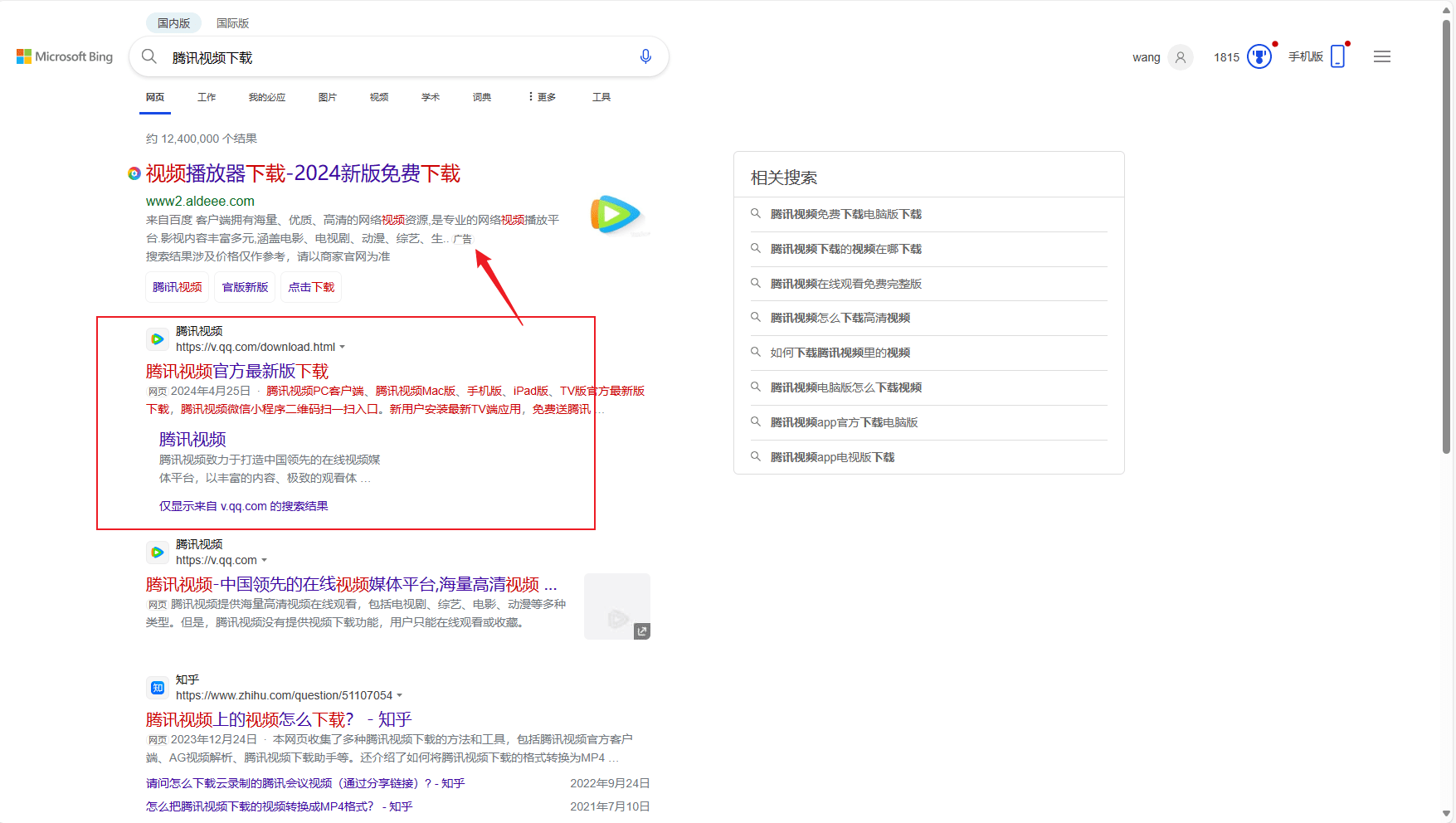Click the 腾讯视频 favicon next to v.qq.com/download.html

[x=157, y=339]
